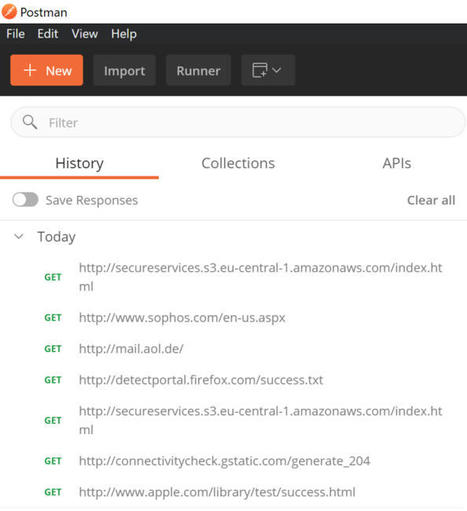Click GET label of the gstatic request
The image size is (467, 511).
click(x=53, y=461)
